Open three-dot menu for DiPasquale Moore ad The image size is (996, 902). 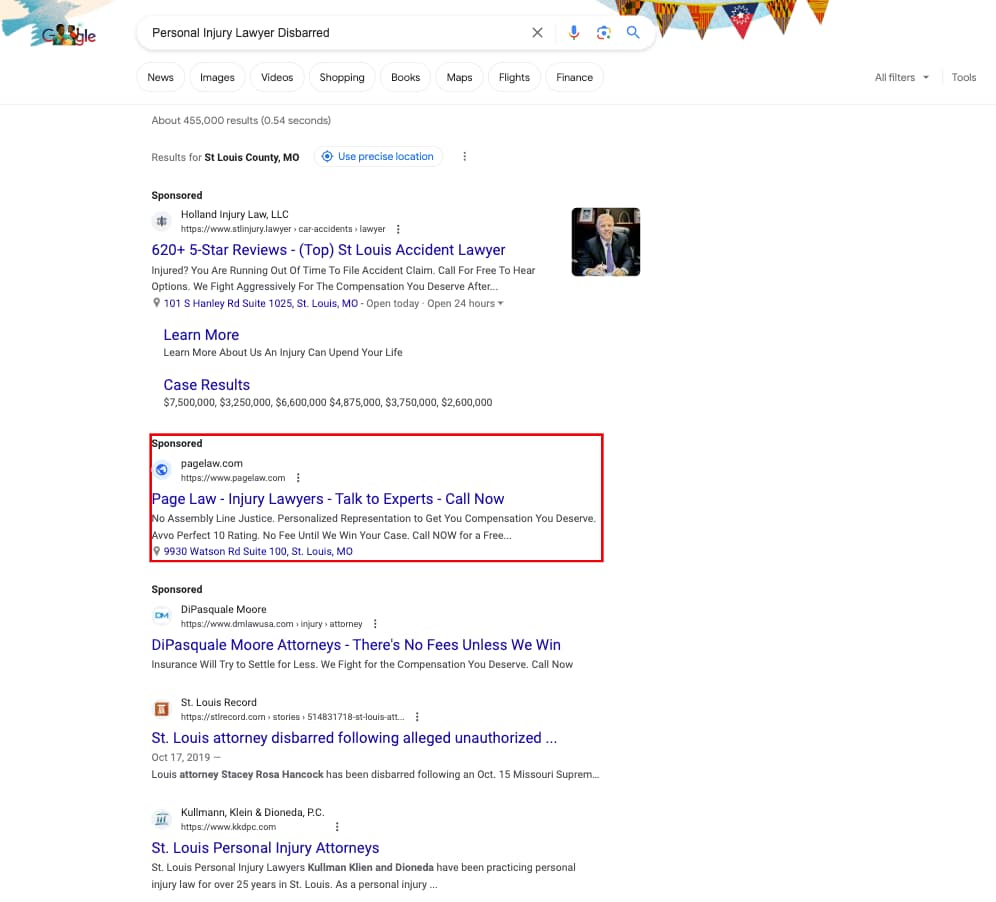point(375,624)
